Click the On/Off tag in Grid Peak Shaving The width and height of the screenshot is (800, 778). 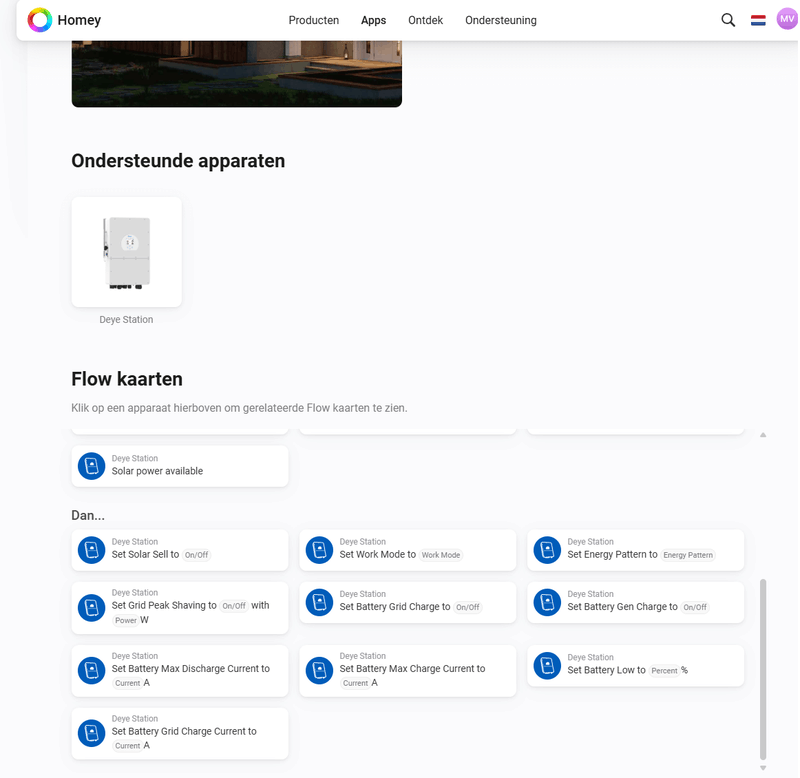[234, 606]
